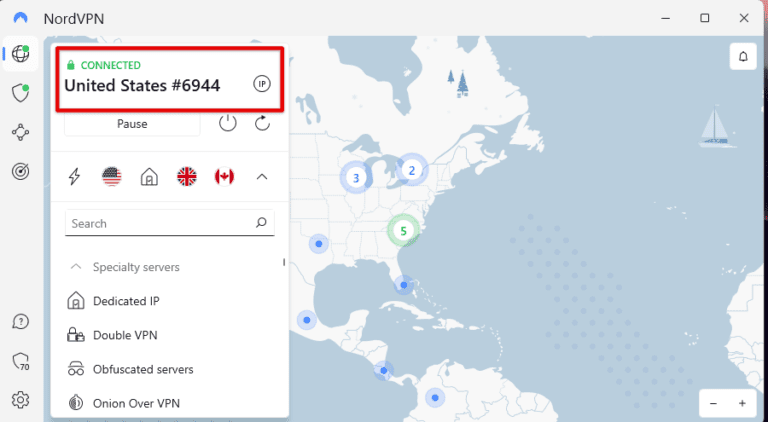
Task: Open the Threat Protection shield icon
Action: (20, 93)
